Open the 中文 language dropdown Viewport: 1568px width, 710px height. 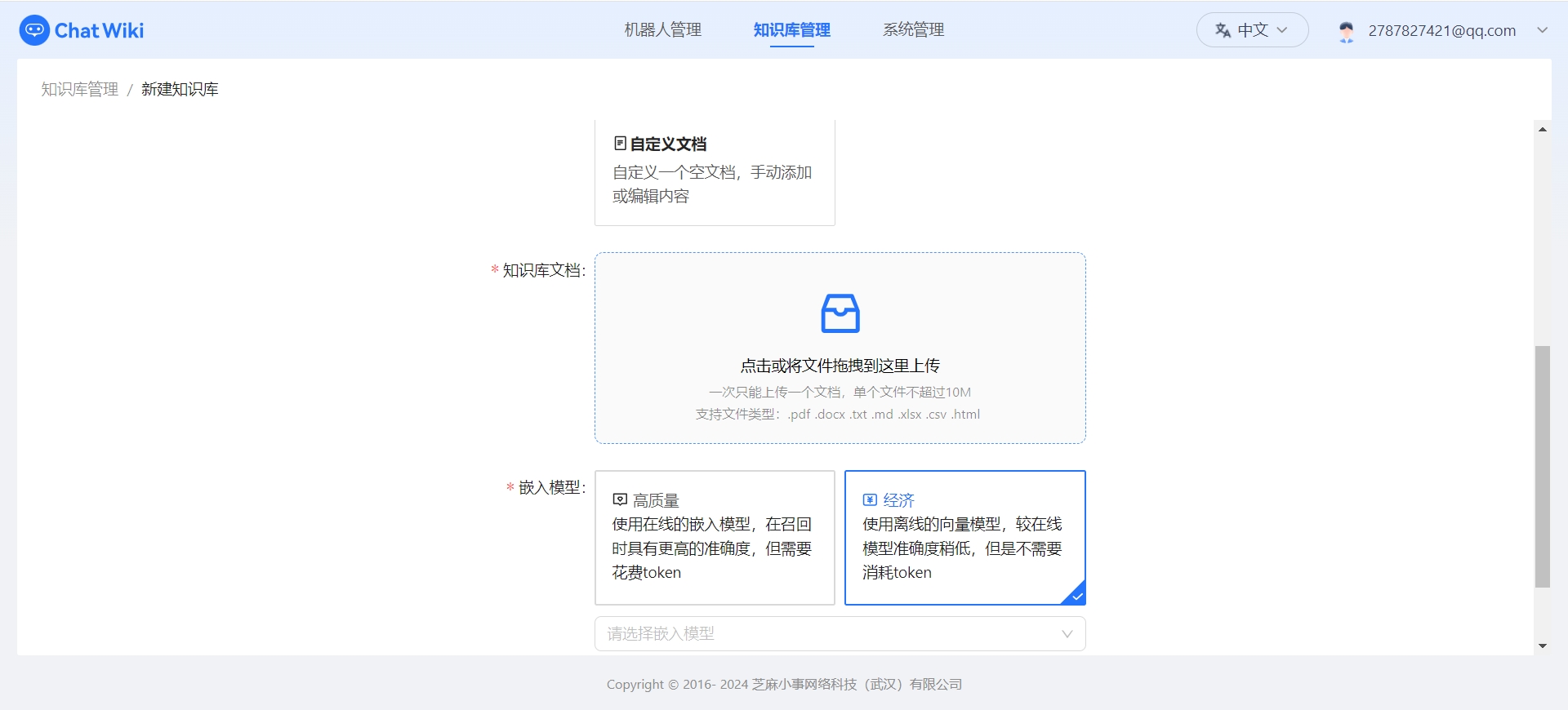tap(1252, 30)
